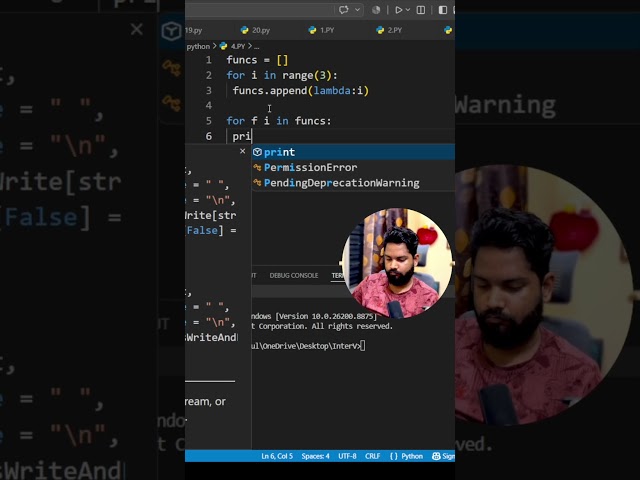Screen dimensions: 640x480
Task: Click the 'for i in range(3):' line
Action: tap(282, 75)
